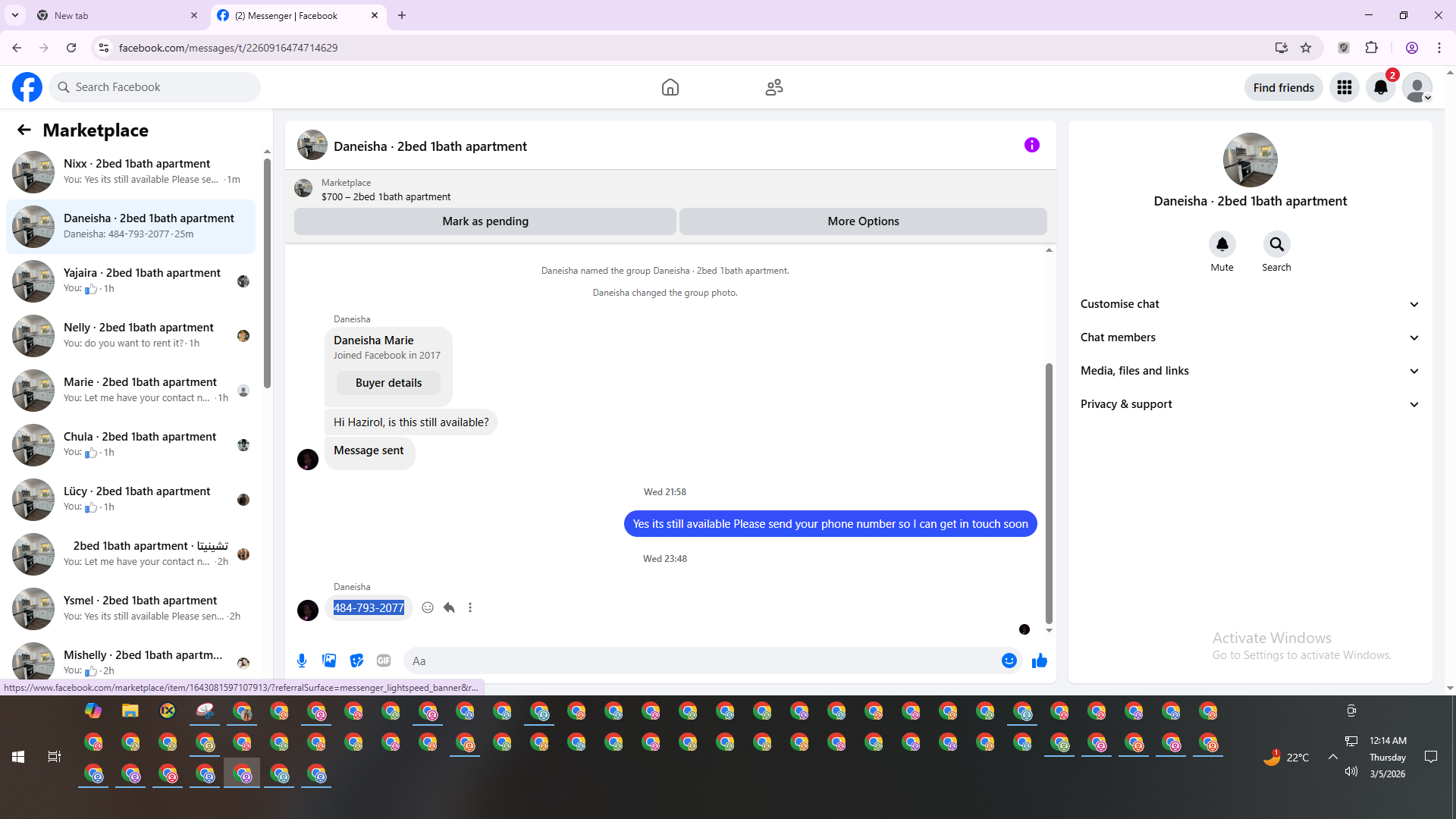
Task: Open Chula 2bed 1bath apartment chat
Action: point(130,445)
